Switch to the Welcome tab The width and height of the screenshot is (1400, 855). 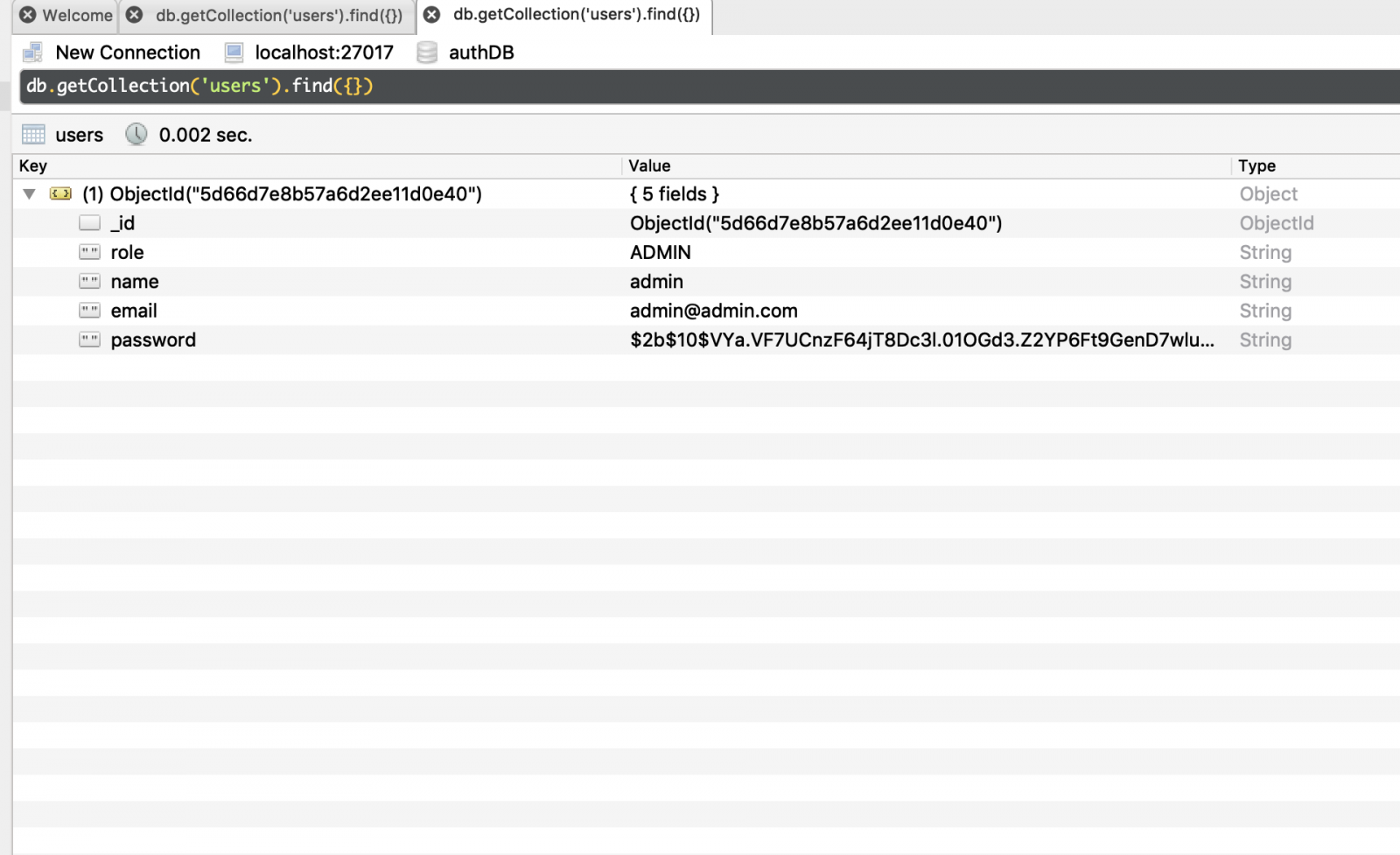(74, 15)
